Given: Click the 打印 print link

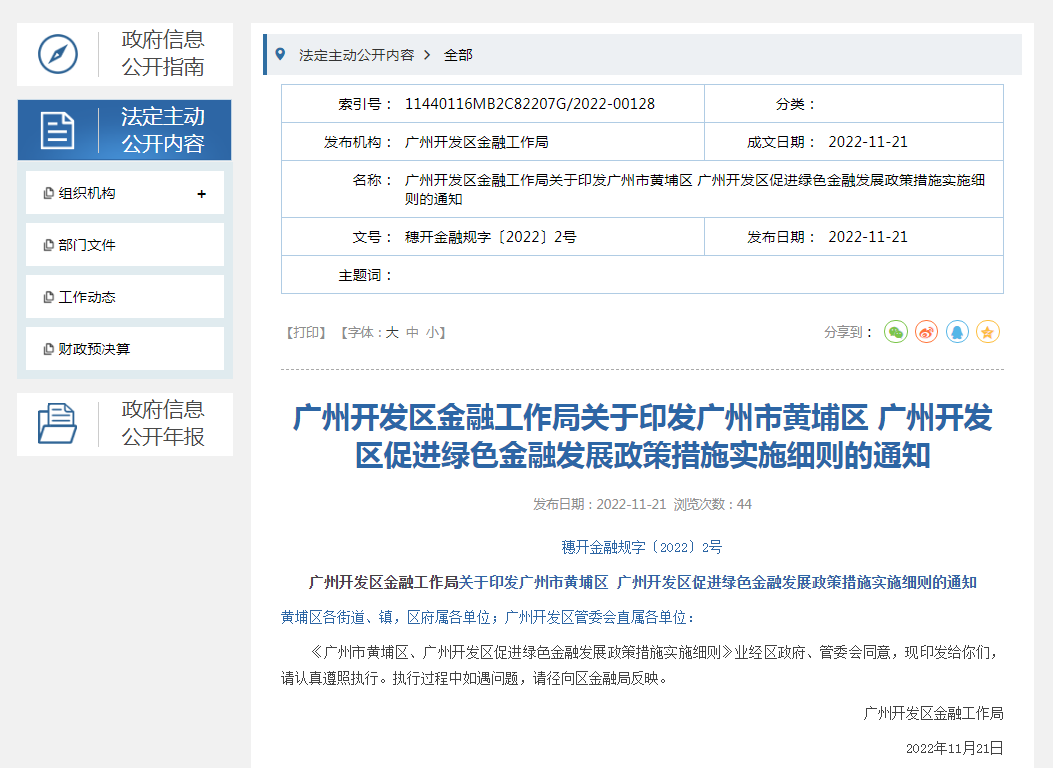Looking at the screenshot, I should click(307, 332).
